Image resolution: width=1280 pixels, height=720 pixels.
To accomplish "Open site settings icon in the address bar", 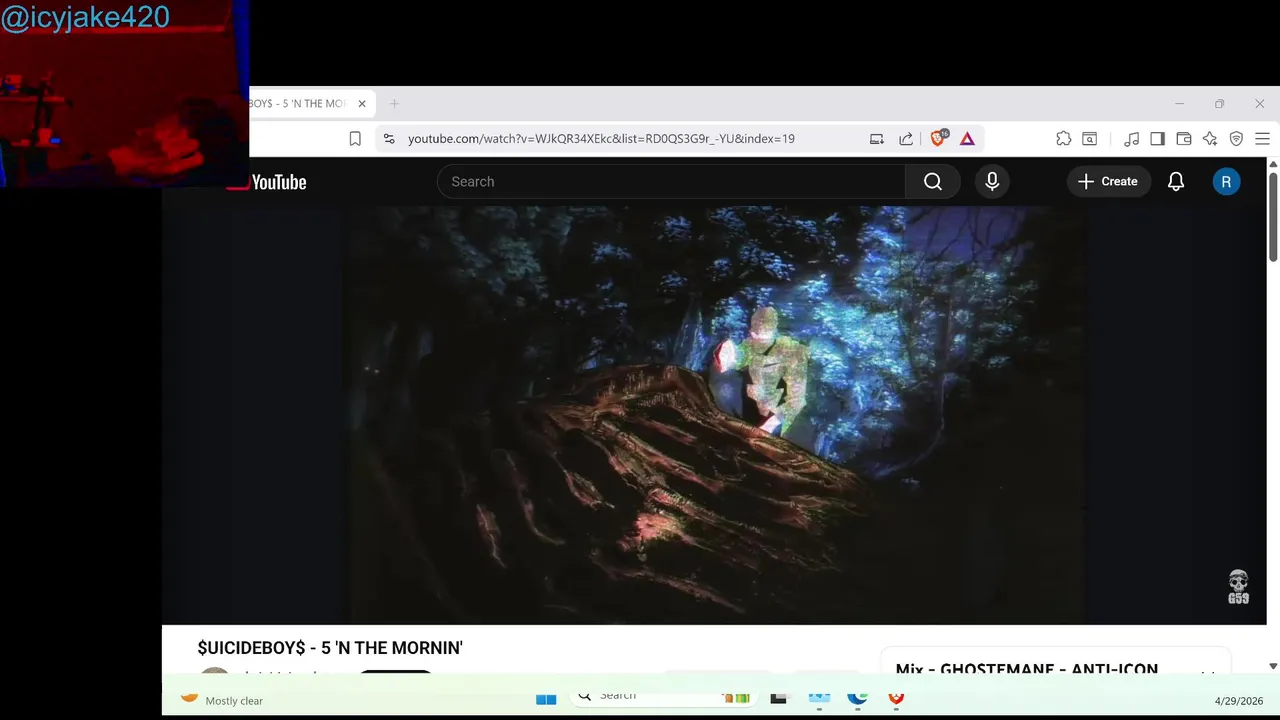I will 389,139.
